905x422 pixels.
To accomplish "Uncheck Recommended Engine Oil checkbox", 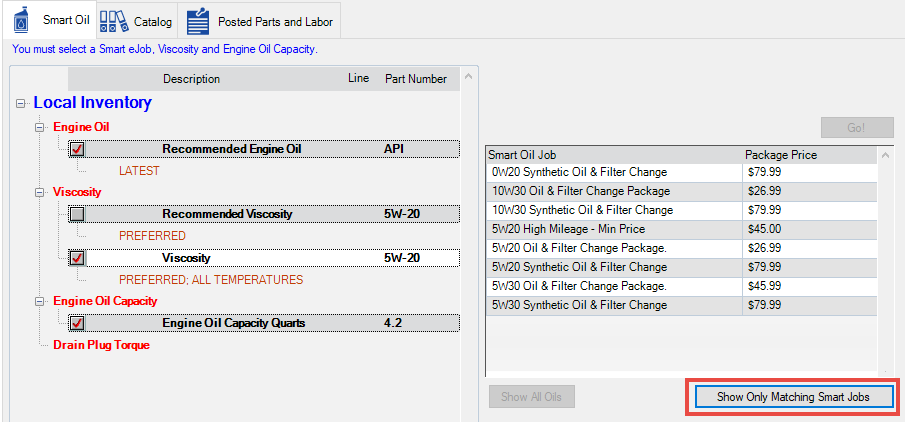I will click(77, 150).
